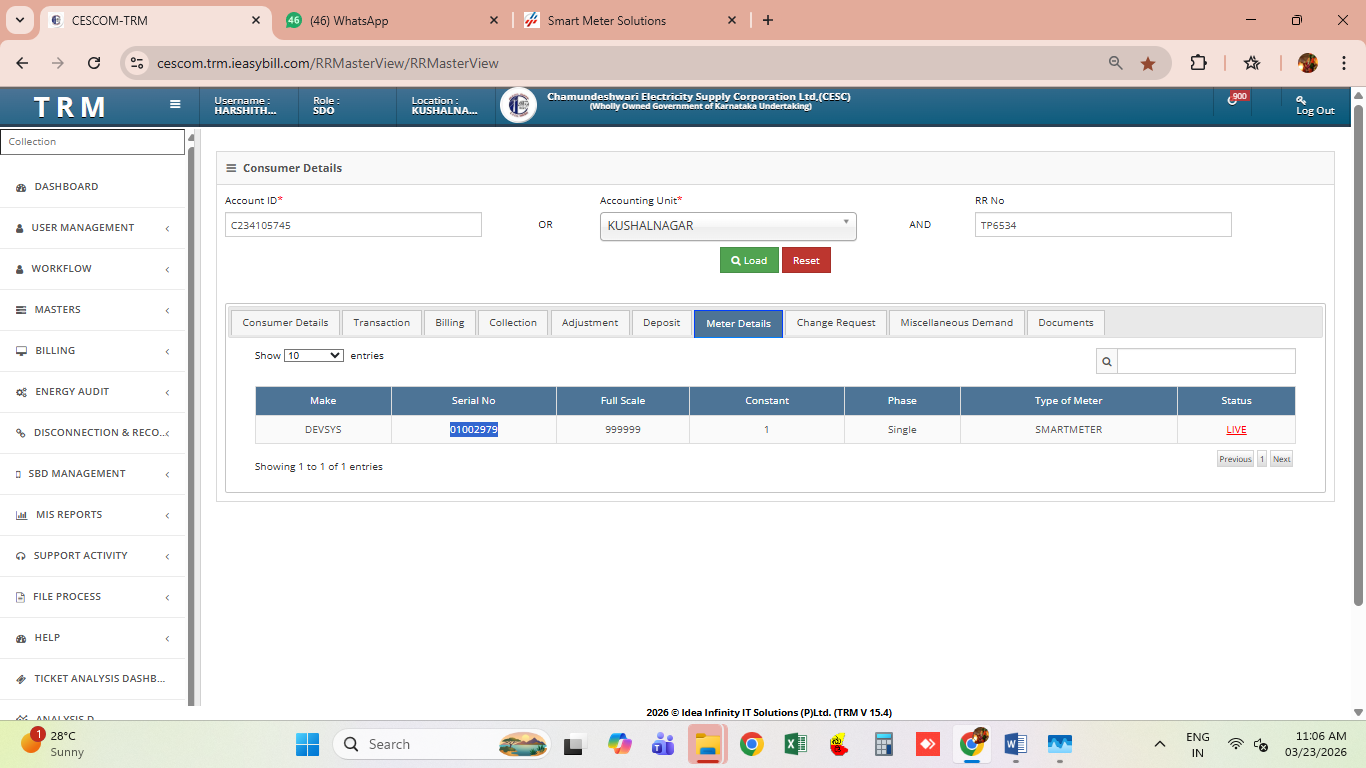Go back with the browser back arrow
The width and height of the screenshot is (1366, 768).
pyautogui.click(x=23, y=63)
